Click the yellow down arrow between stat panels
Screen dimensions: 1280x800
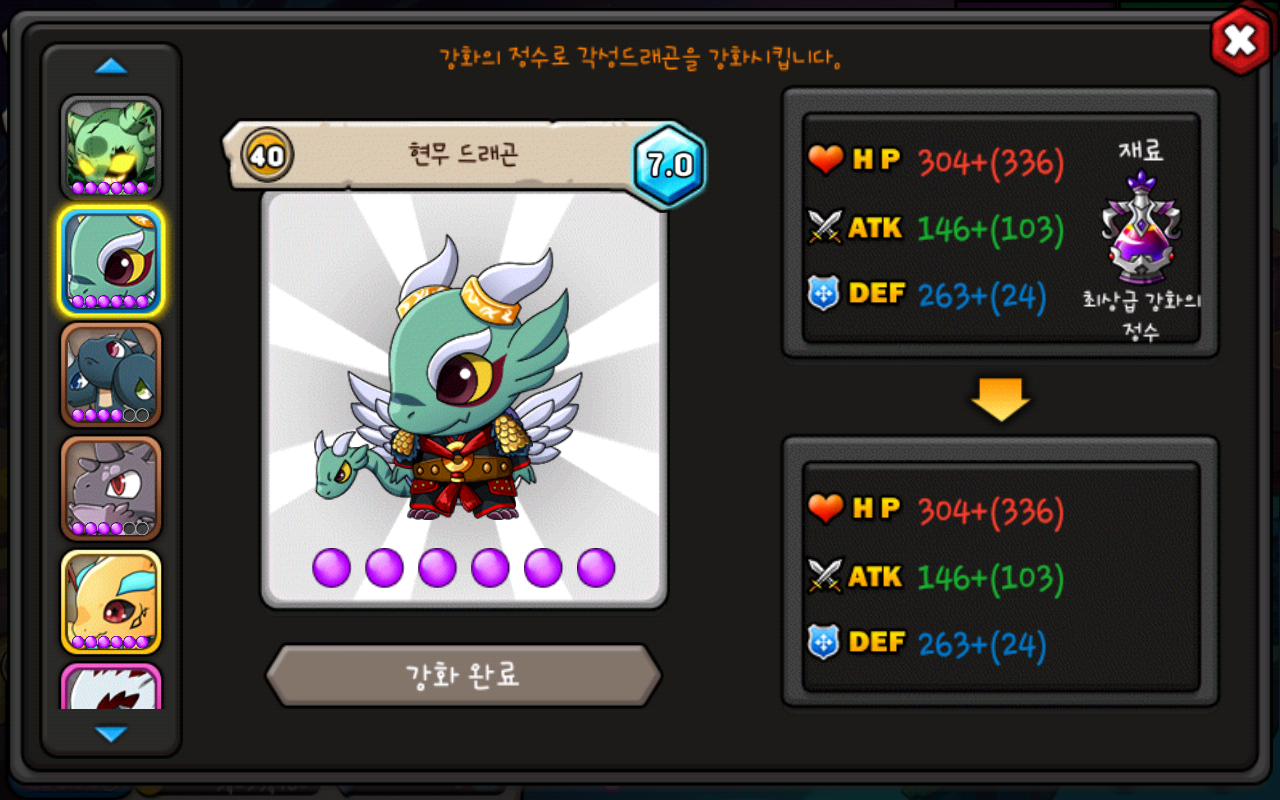(x=1000, y=399)
